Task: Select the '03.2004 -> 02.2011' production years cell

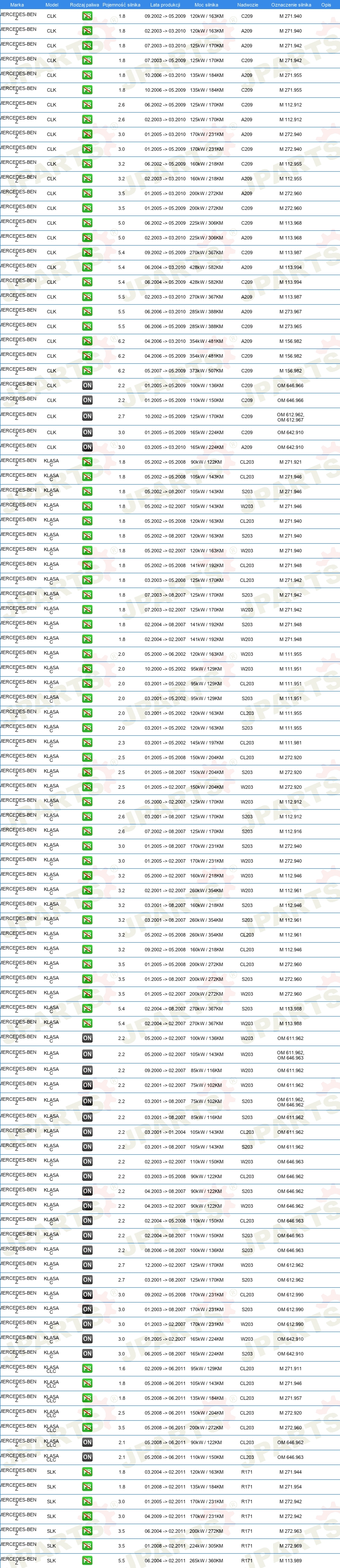Action: (165, 1472)
